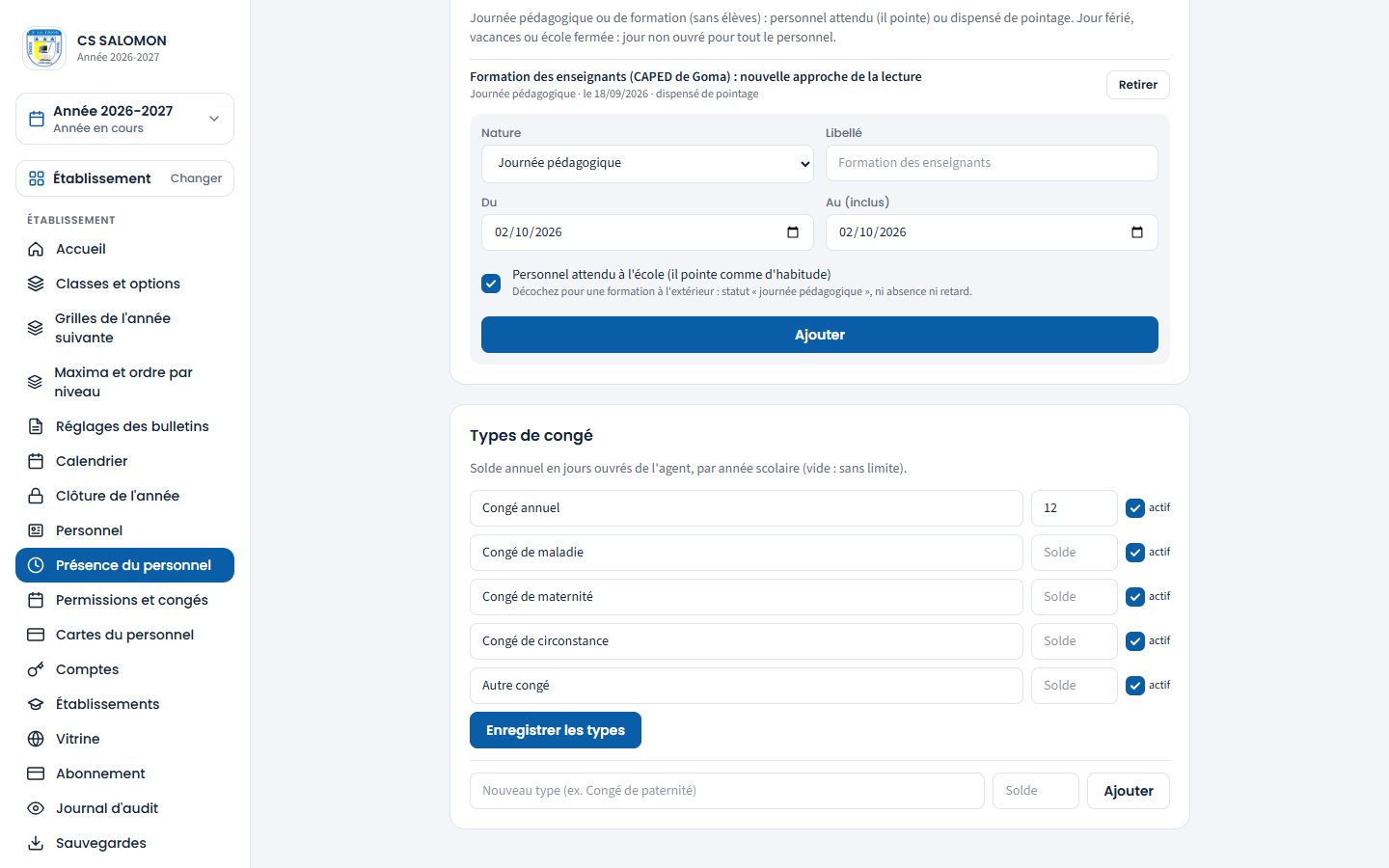Click the key icon beside Comptes
Image resolution: width=1389 pixels, height=868 pixels.
tap(36, 669)
